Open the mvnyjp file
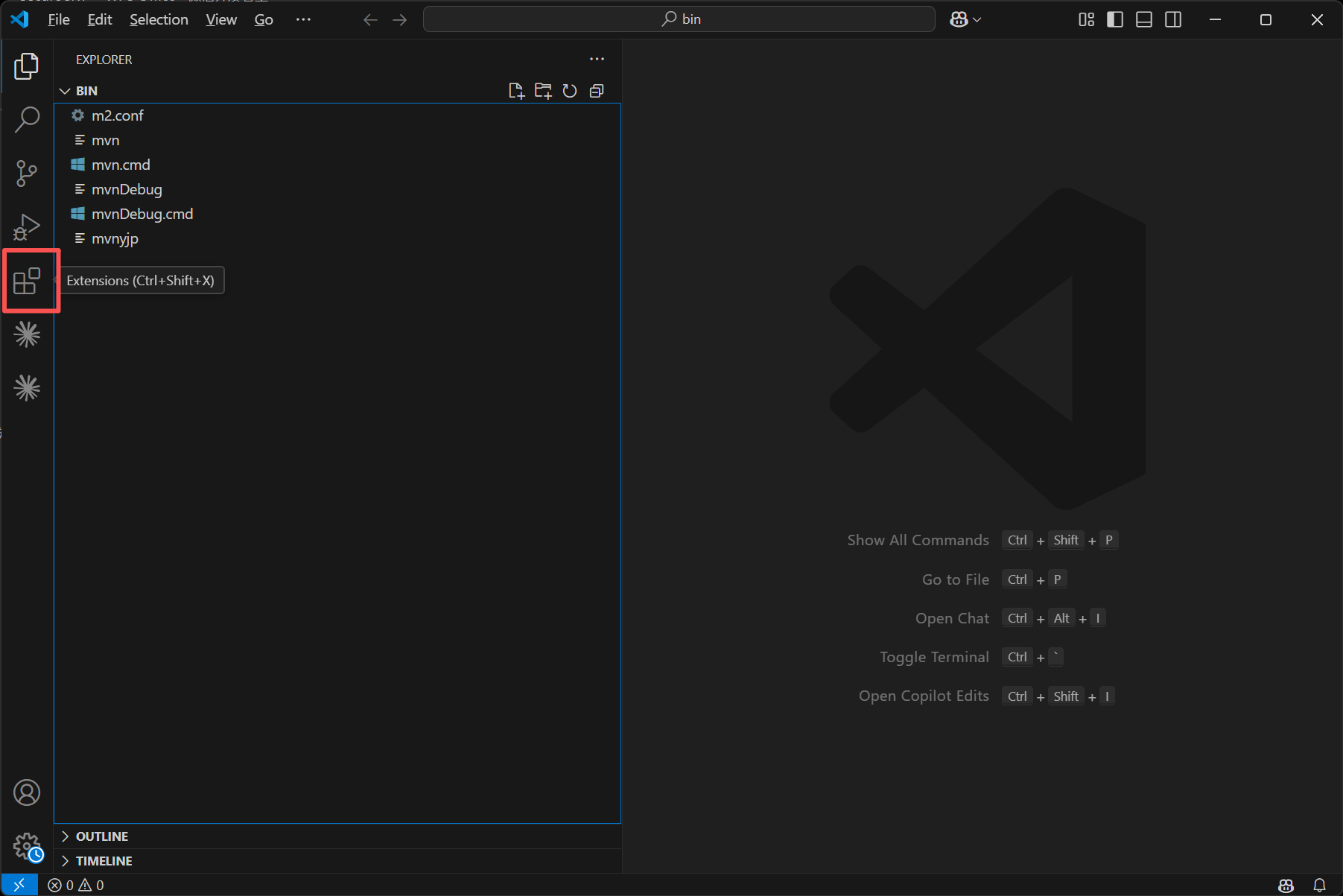Screen dimensions: 1343x896 (337, 238)
